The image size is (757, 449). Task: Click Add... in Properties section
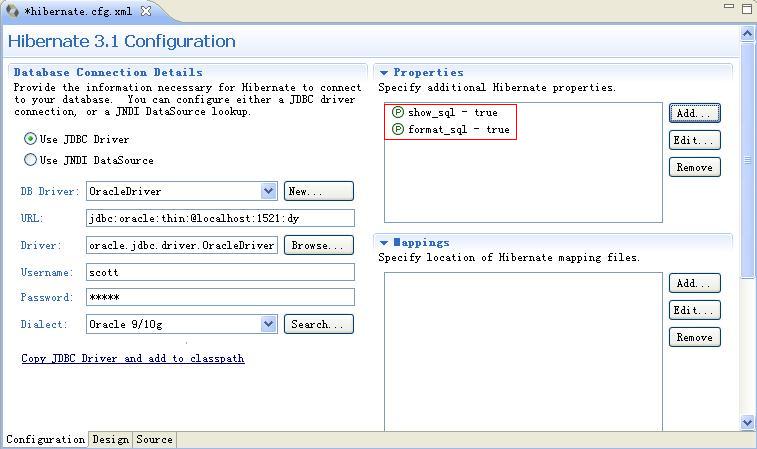pyautogui.click(x=695, y=113)
